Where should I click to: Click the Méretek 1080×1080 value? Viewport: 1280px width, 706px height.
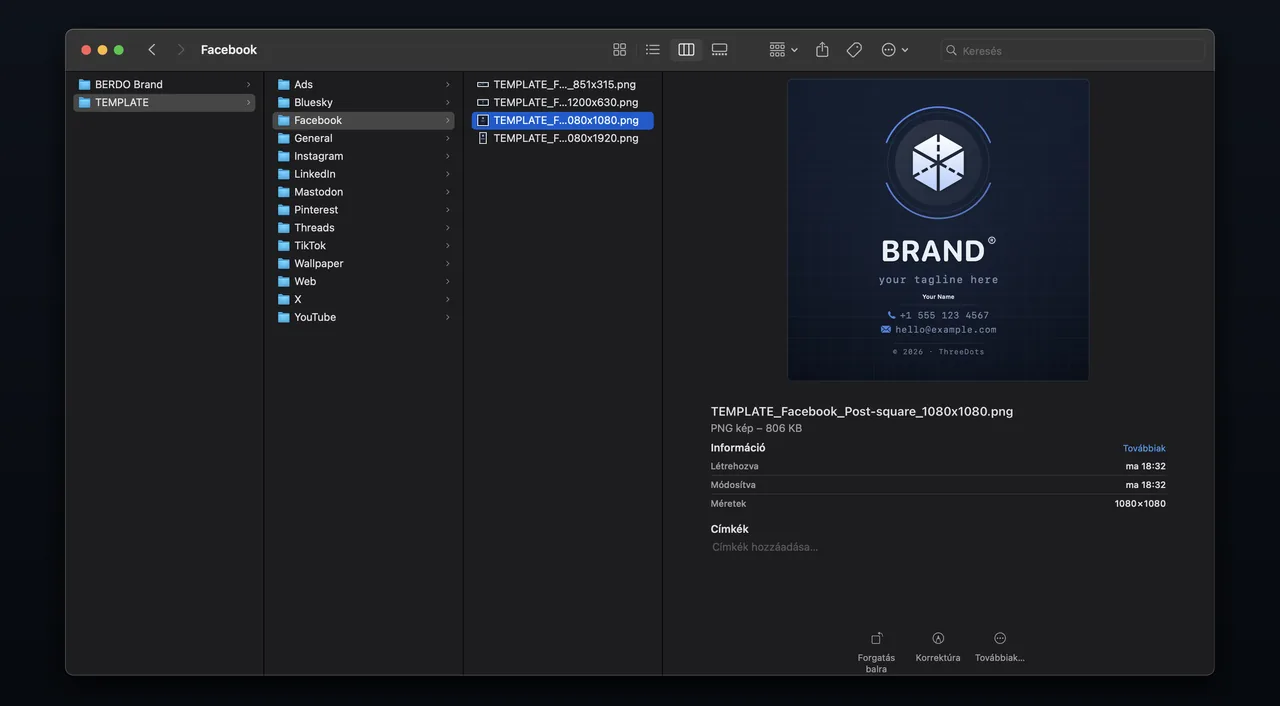pos(1140,504)
